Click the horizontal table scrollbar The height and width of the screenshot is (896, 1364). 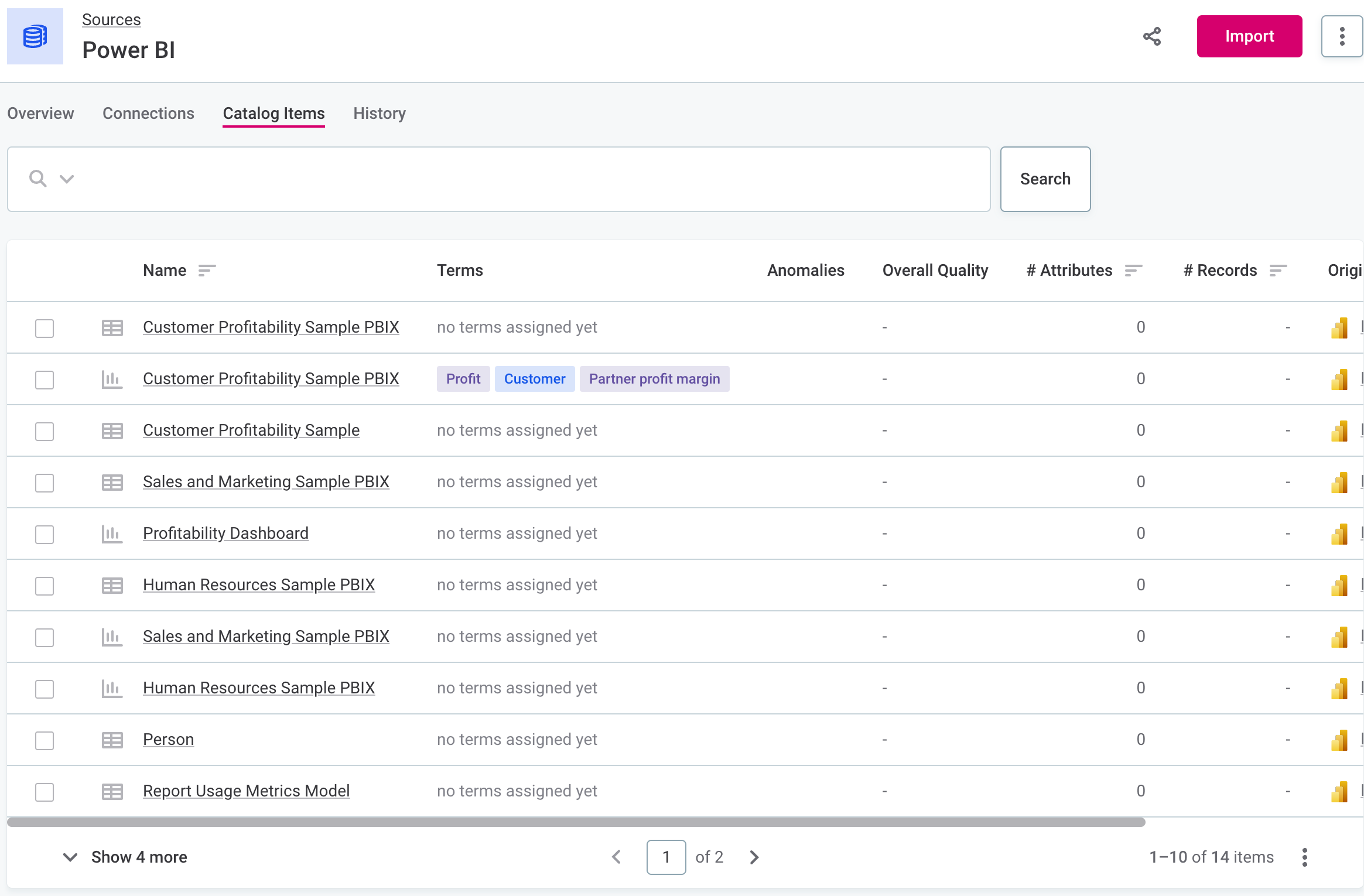point(576,822)
